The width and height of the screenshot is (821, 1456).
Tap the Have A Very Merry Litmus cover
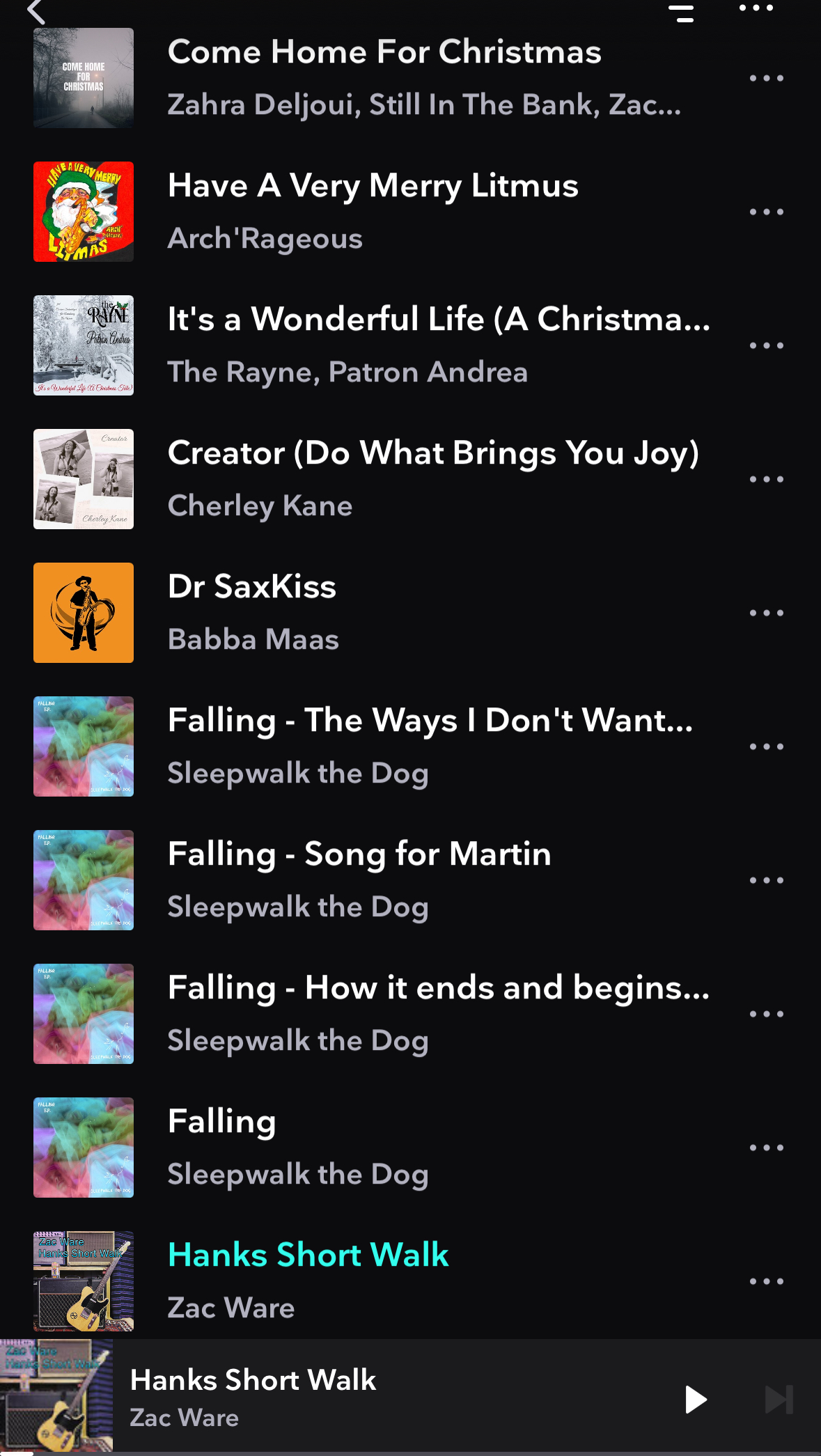(84, 212)
